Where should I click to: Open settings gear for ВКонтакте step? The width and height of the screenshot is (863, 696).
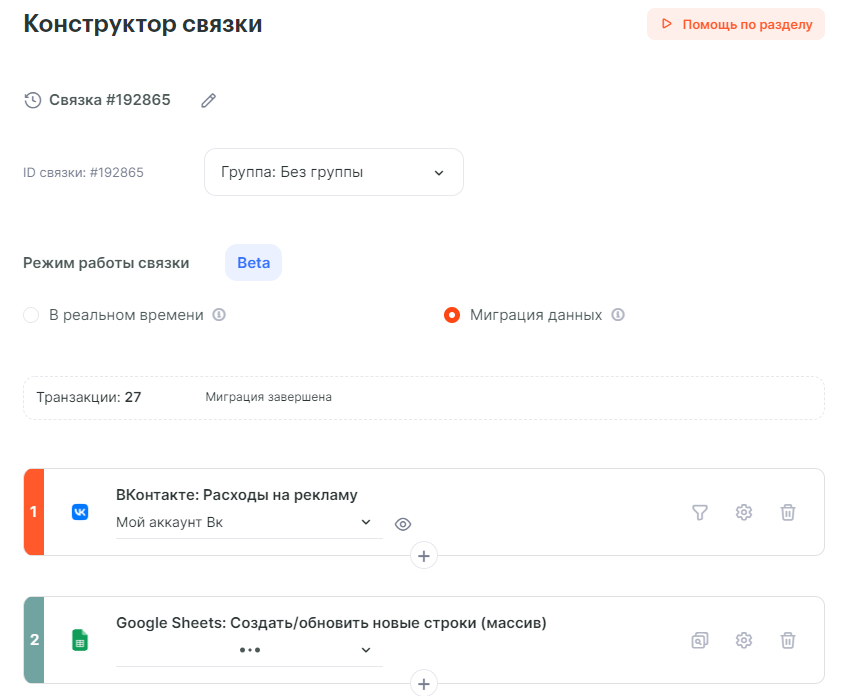point(744,512)
